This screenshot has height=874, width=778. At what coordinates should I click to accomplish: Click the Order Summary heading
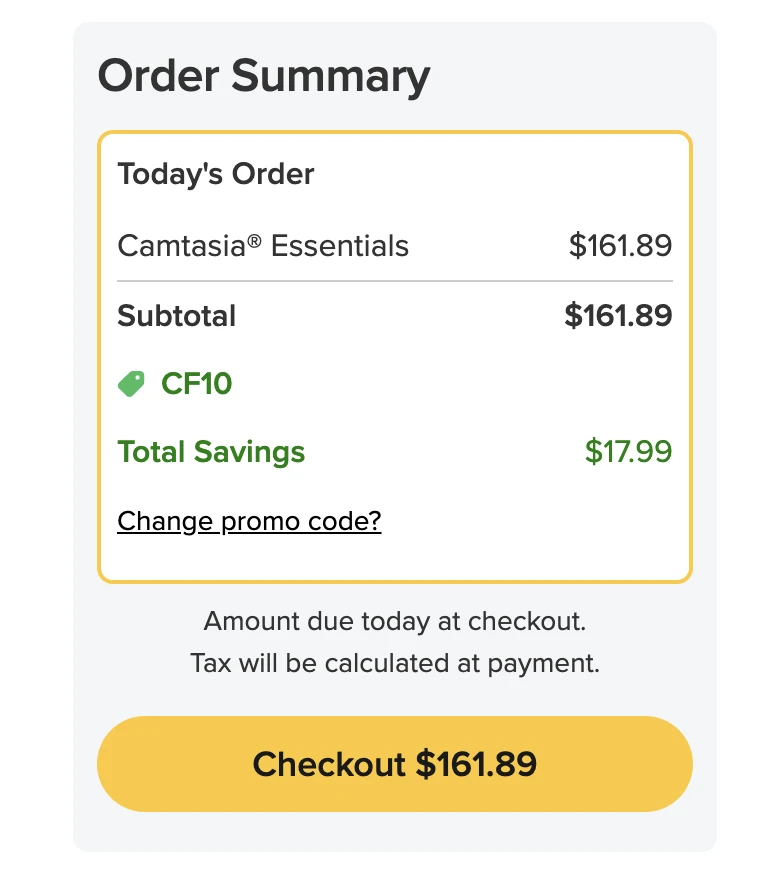click(x=264, y=76)
